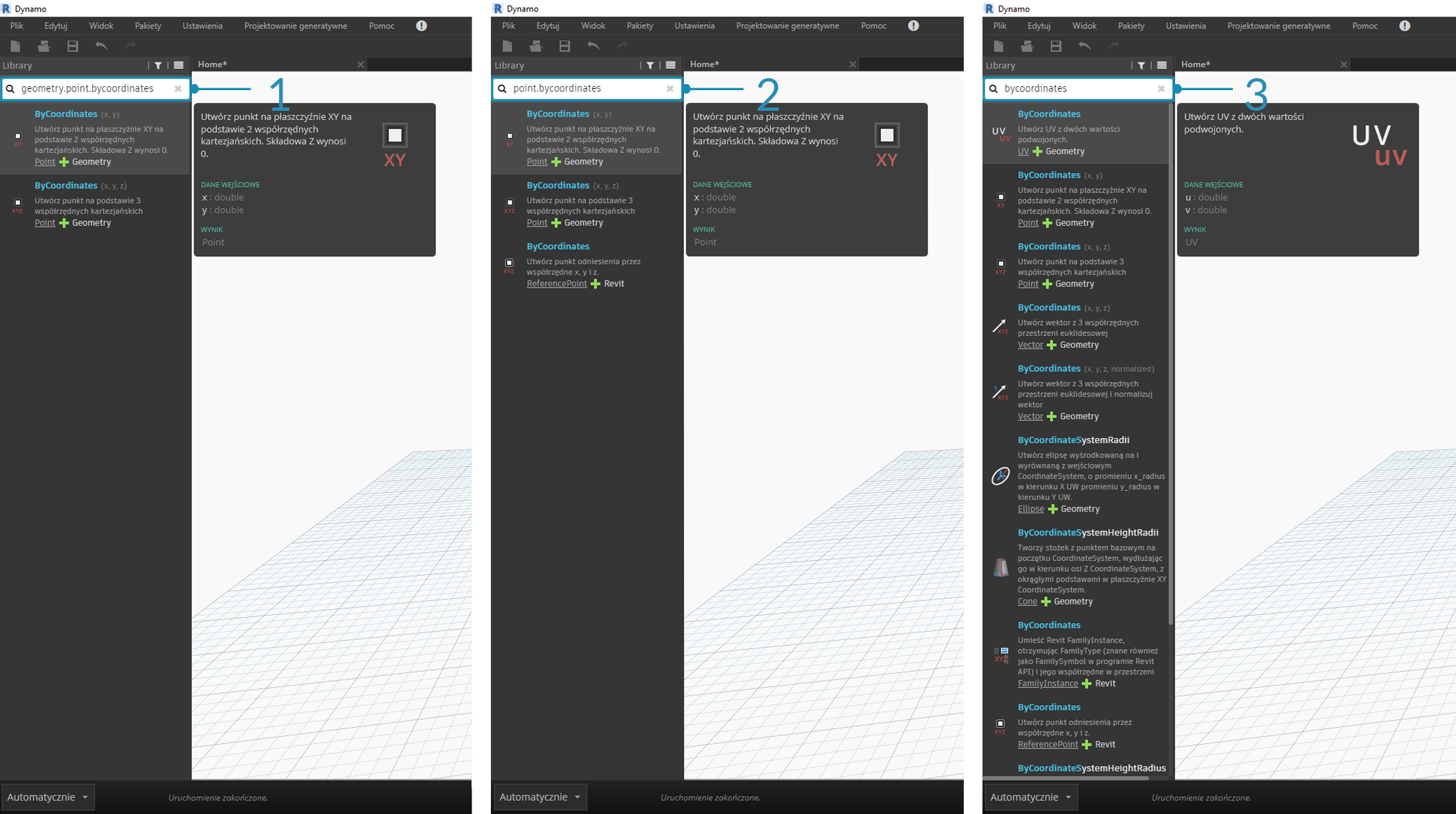Clear search text geometry.point.bycoordinates with X
Viewport: 1456px width, 814px height.
178,88
